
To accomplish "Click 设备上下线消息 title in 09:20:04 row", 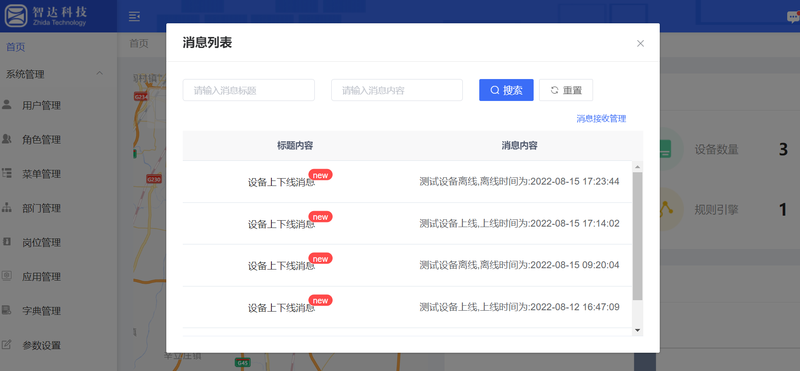I will click(x=281, y=266).
